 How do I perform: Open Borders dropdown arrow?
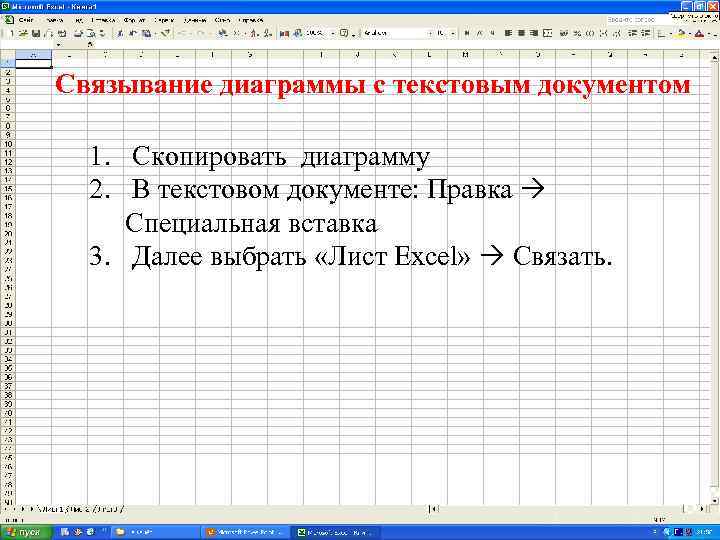671,33
